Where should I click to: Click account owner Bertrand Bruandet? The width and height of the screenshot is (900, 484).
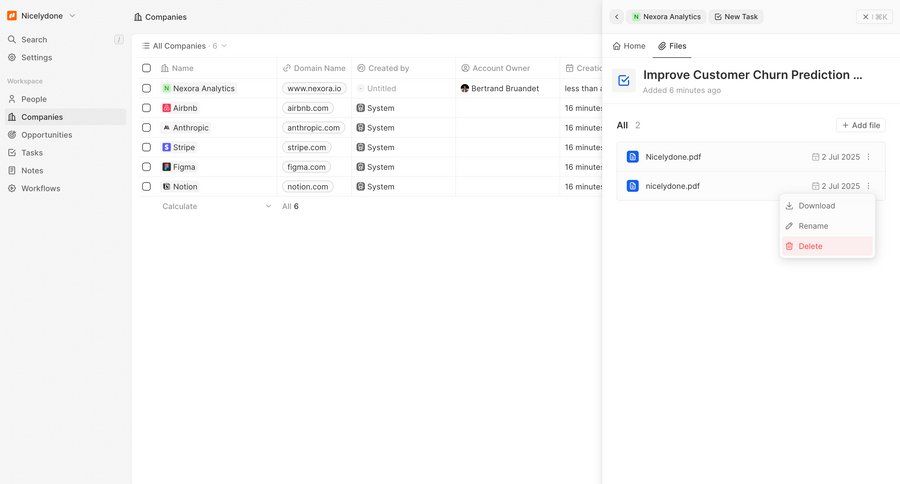coord(500,88)
